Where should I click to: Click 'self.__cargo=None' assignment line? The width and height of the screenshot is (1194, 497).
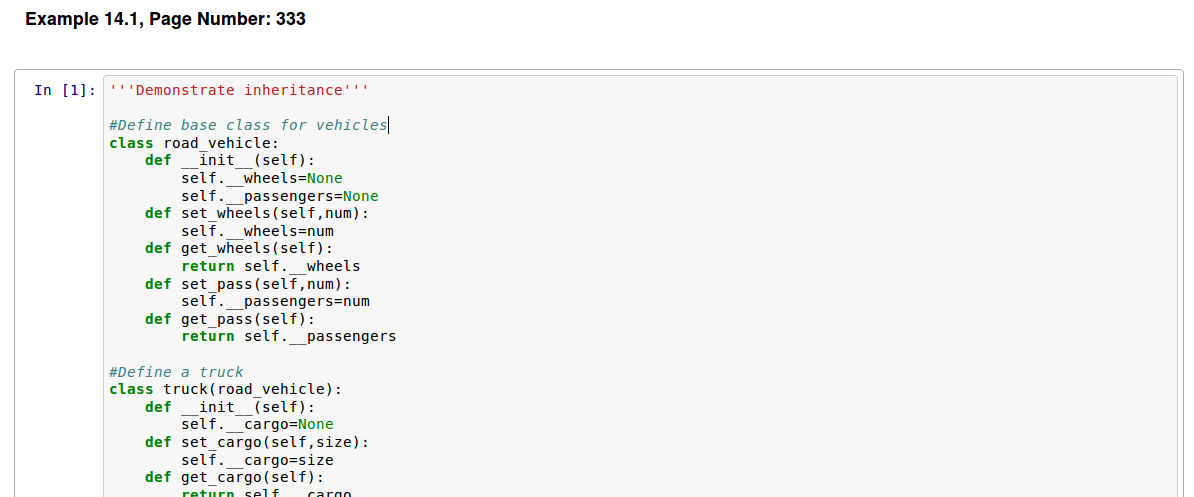pyautogui.click(x=257, y=424)
